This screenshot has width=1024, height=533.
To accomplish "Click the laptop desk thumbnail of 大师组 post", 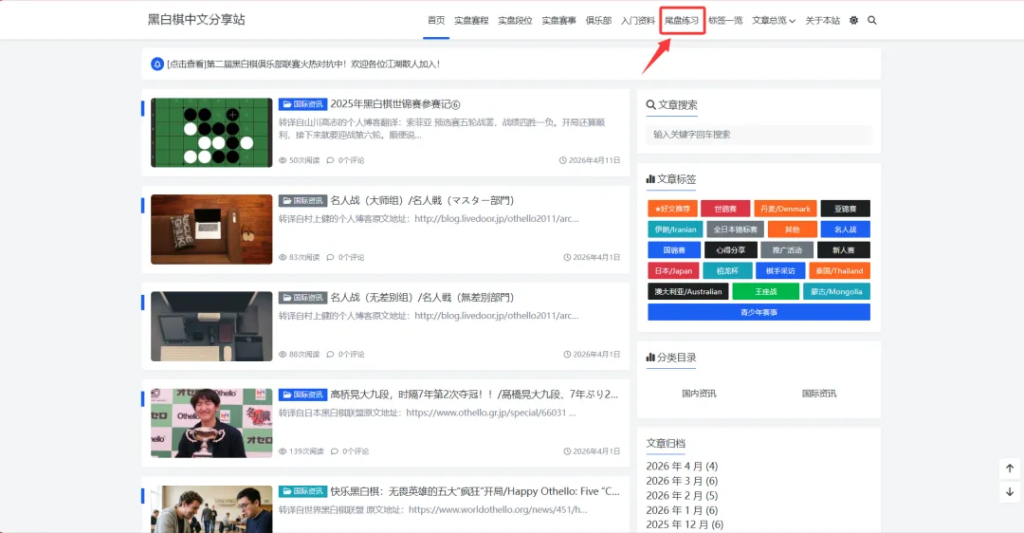I will click(212, 229).
